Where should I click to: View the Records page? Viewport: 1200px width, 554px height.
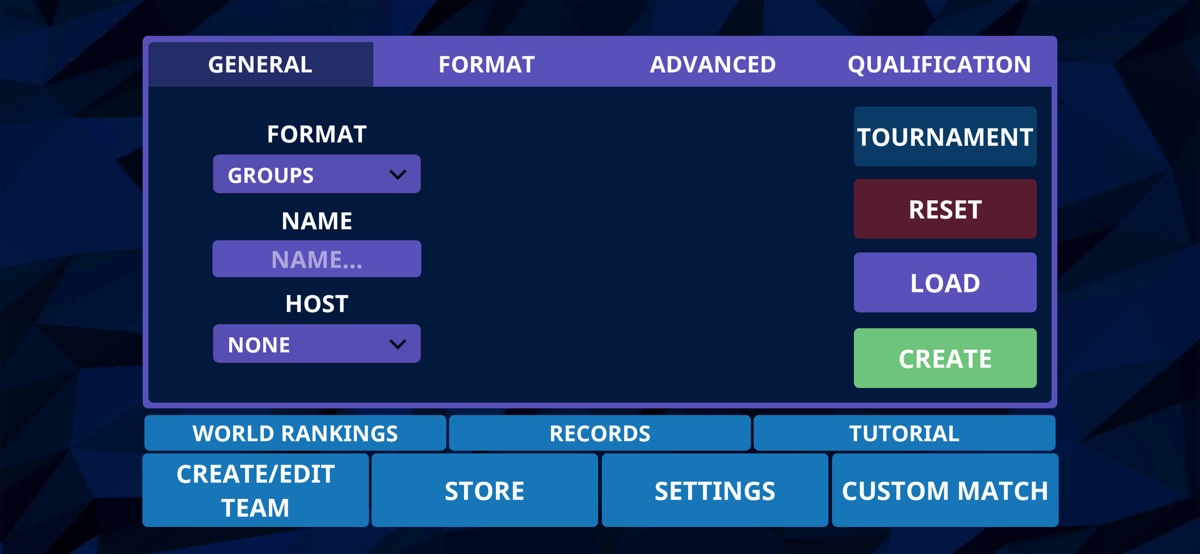point(600,434)
